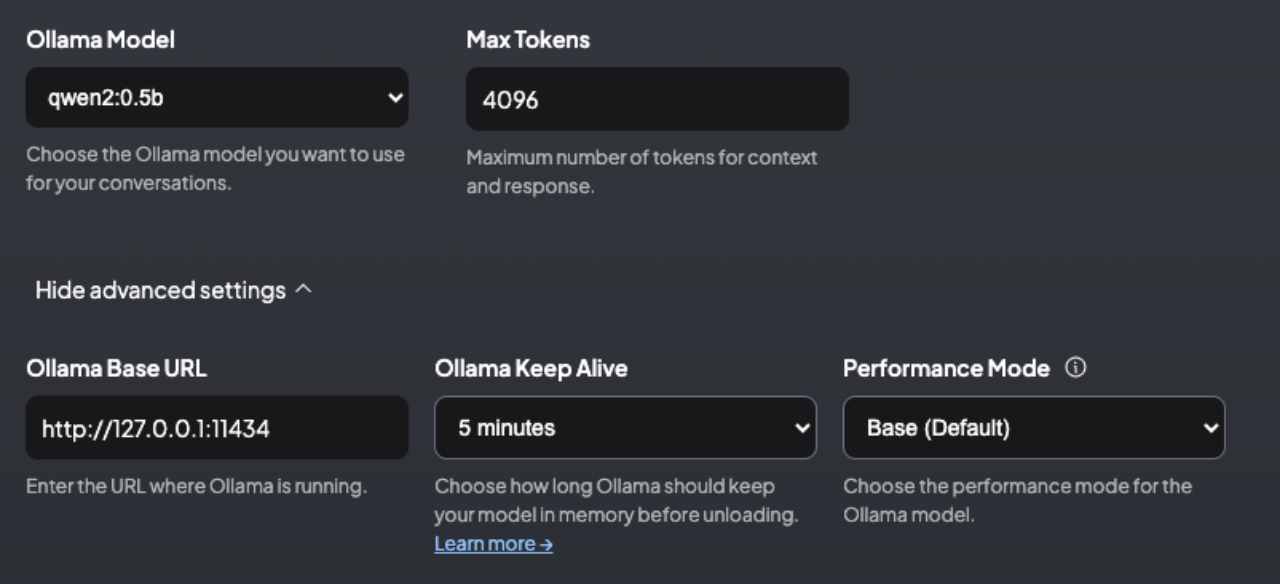The height and width of the screenshot is (584, 1280).
Task: Click the 'Maximum number of tokens' description text
Action: pyautogui.click(x=642, y=172)
